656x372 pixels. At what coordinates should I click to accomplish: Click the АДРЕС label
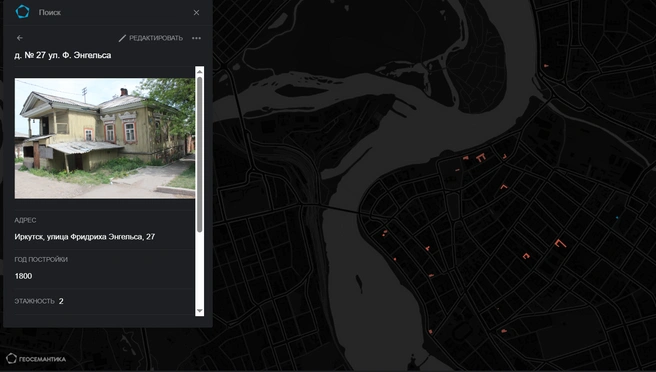25,220
